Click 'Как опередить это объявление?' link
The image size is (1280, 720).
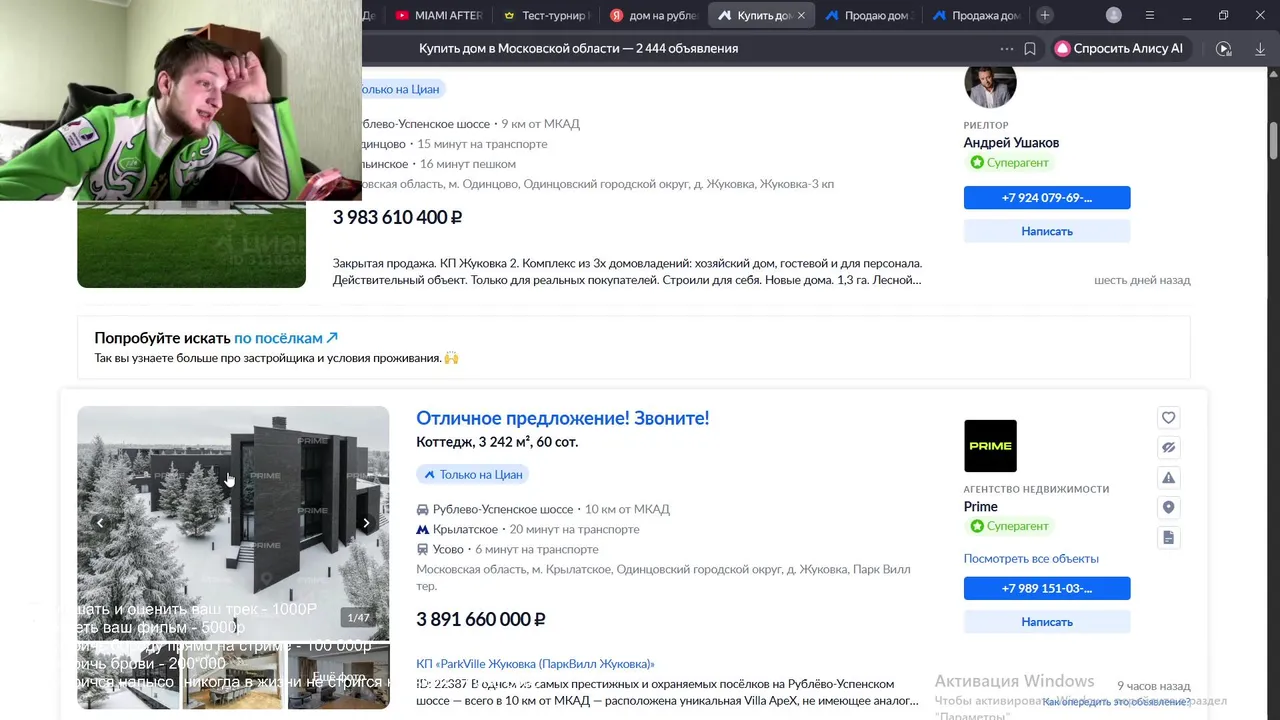pos(1117,702)
